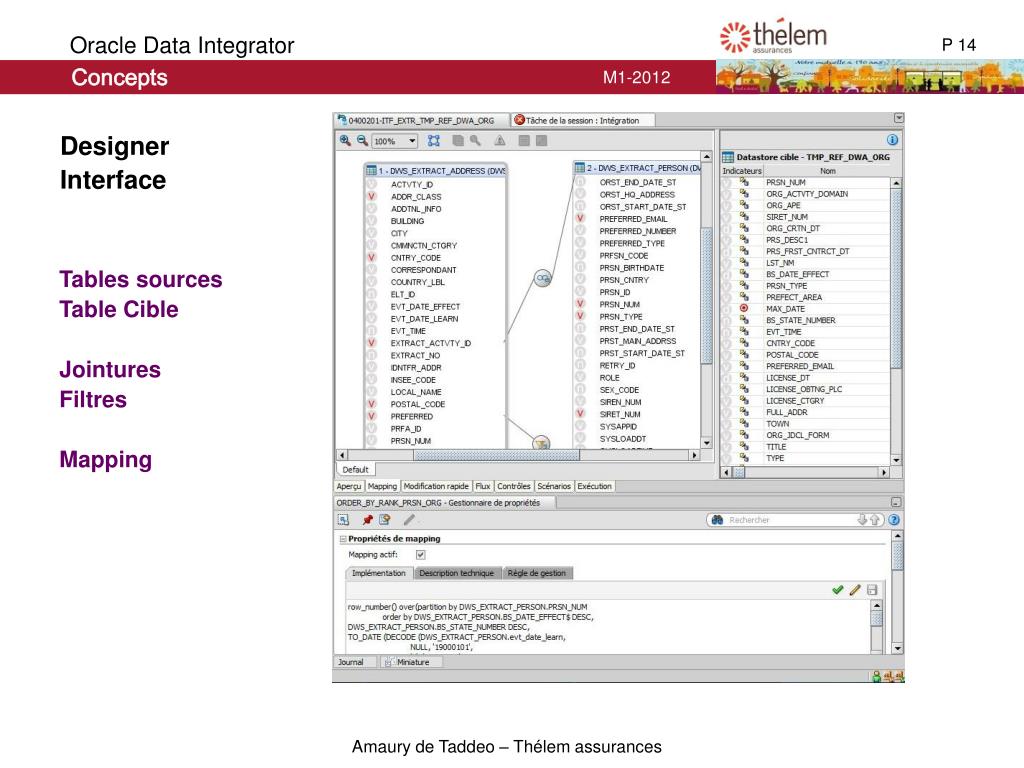Image resolution: width=1024 pixels, height=768 pixels.
Task: Click the DWS_EXTRACT_PERSON table header
Action: [x=637, y=168]
